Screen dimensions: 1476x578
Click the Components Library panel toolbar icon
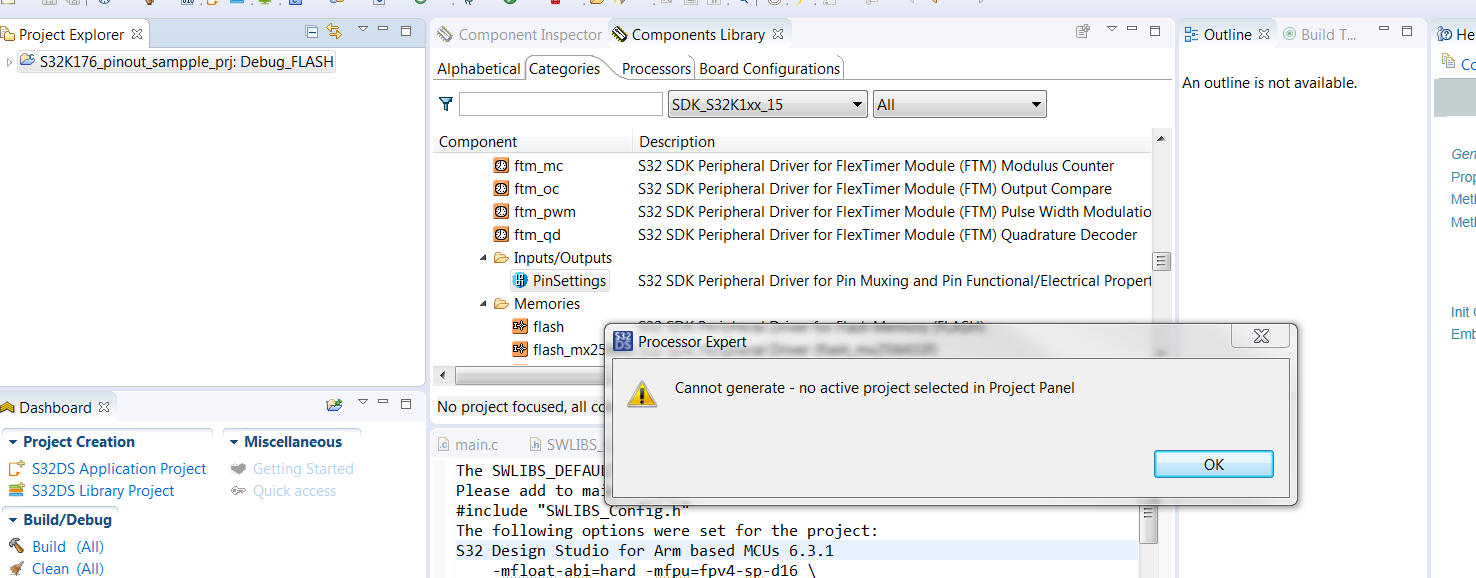click(1082, 32)
